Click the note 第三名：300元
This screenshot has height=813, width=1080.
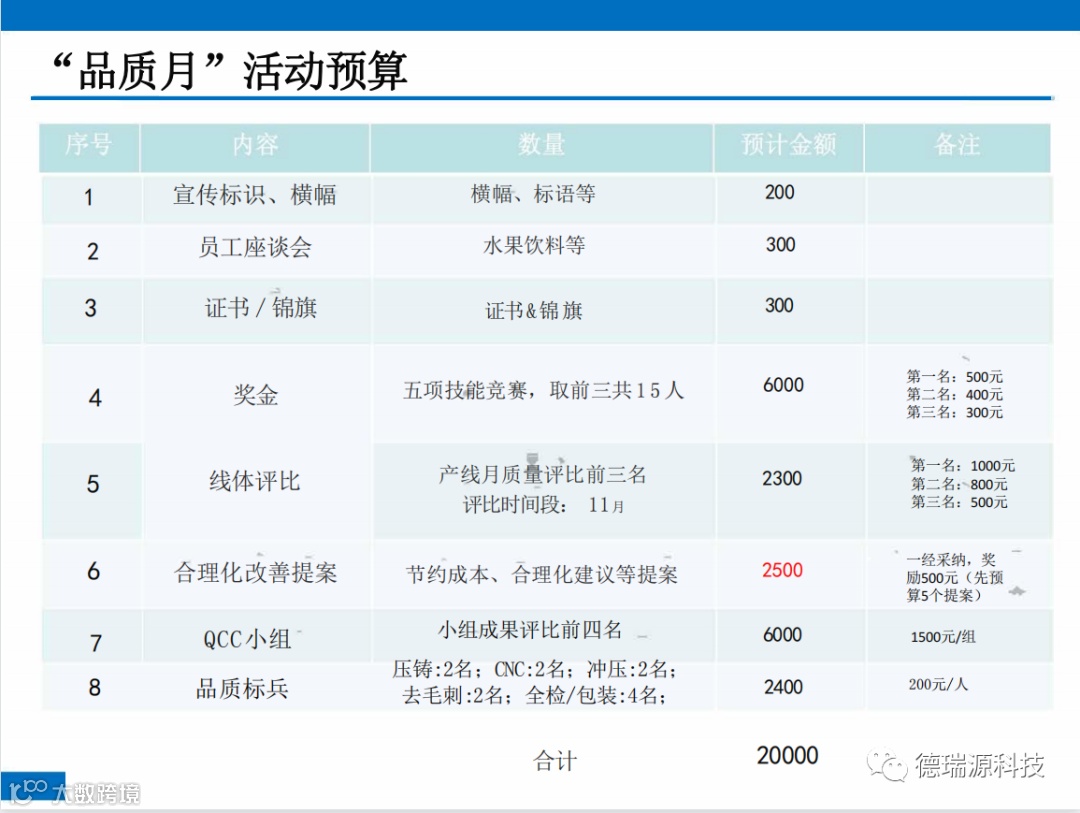(955, 413)
